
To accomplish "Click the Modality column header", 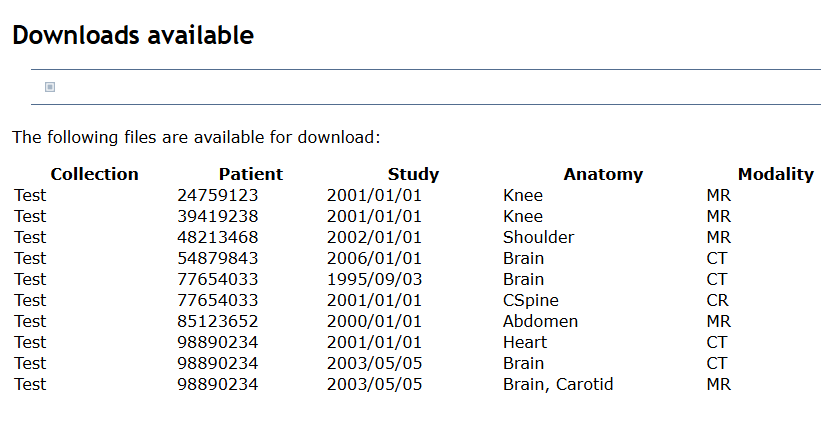I will [x=775, y=174].
